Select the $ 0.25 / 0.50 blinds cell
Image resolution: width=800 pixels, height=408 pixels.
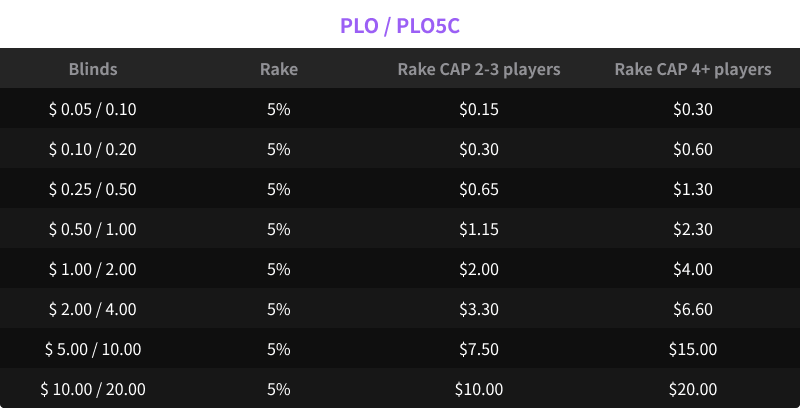coord(93,189)
